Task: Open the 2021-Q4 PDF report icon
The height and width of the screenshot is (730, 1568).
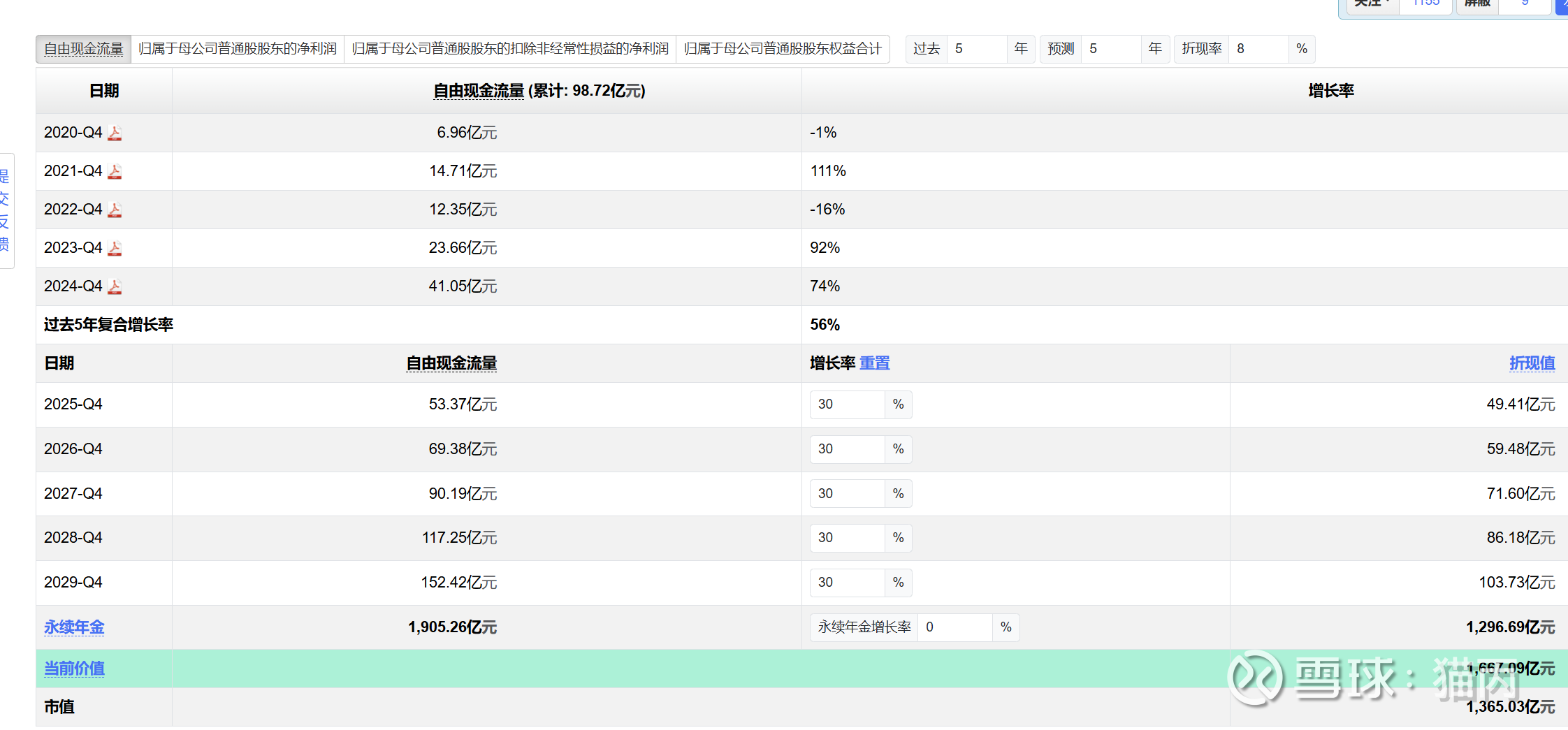Action: point(115,172)
